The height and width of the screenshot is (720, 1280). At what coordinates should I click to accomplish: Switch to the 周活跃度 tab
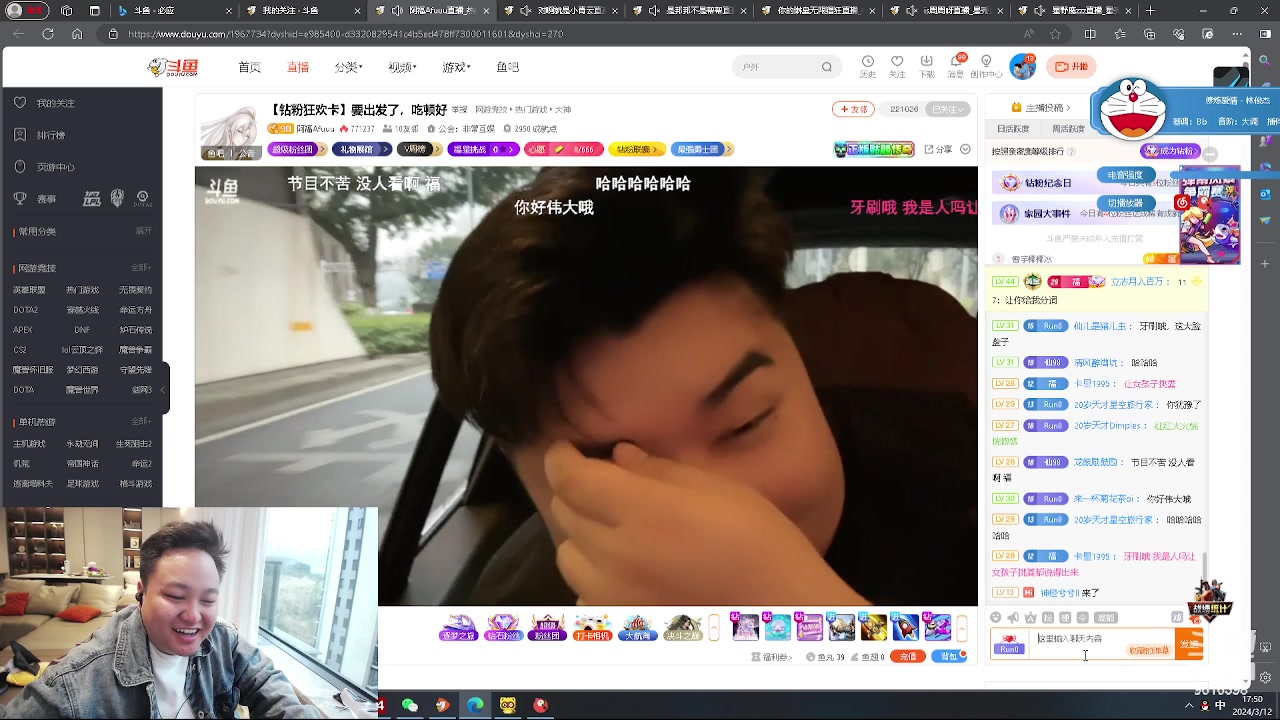click(1069, 129)
